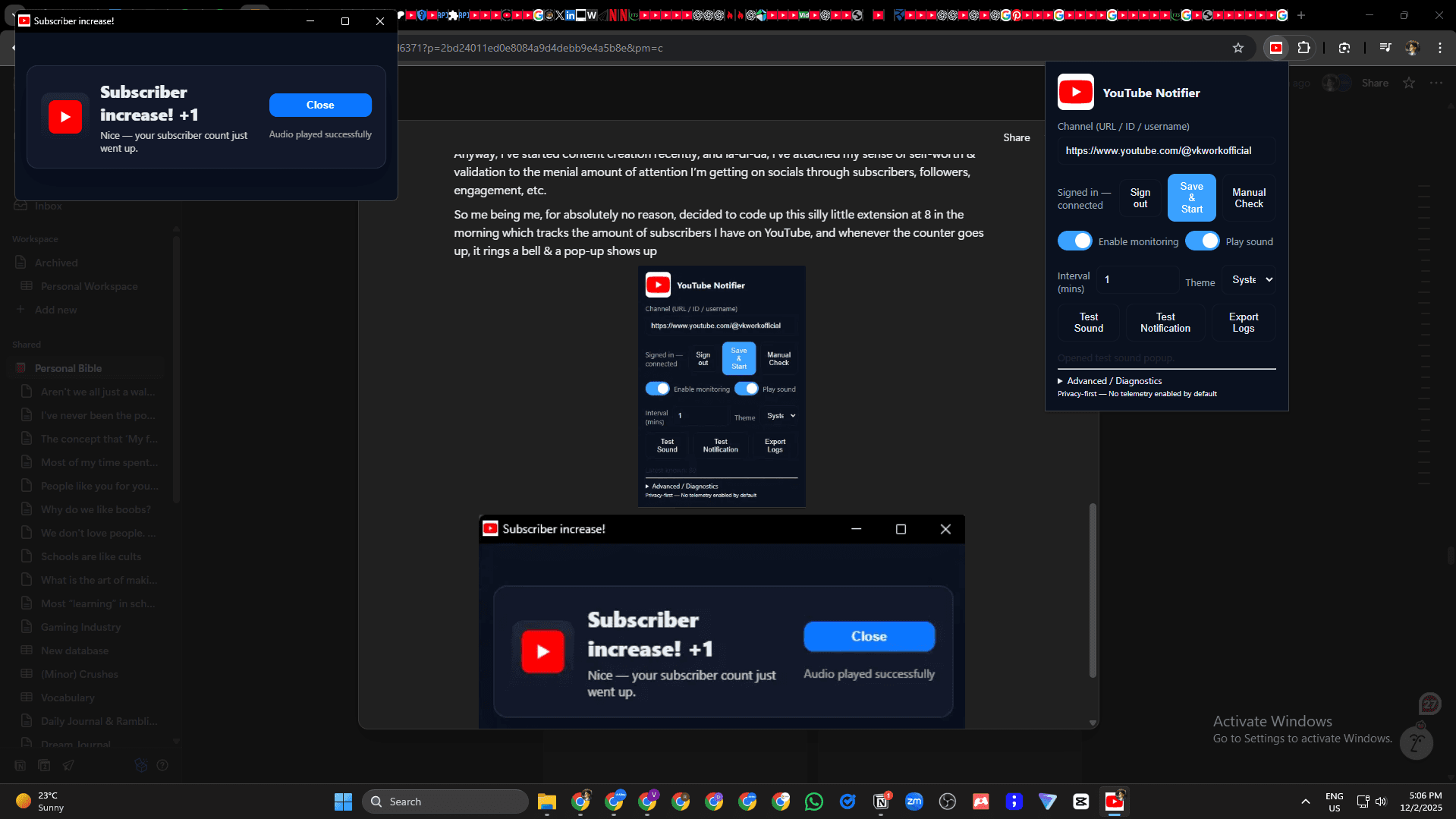Open the Gaming Industry page in sidebar

click(x=80, y=627)
